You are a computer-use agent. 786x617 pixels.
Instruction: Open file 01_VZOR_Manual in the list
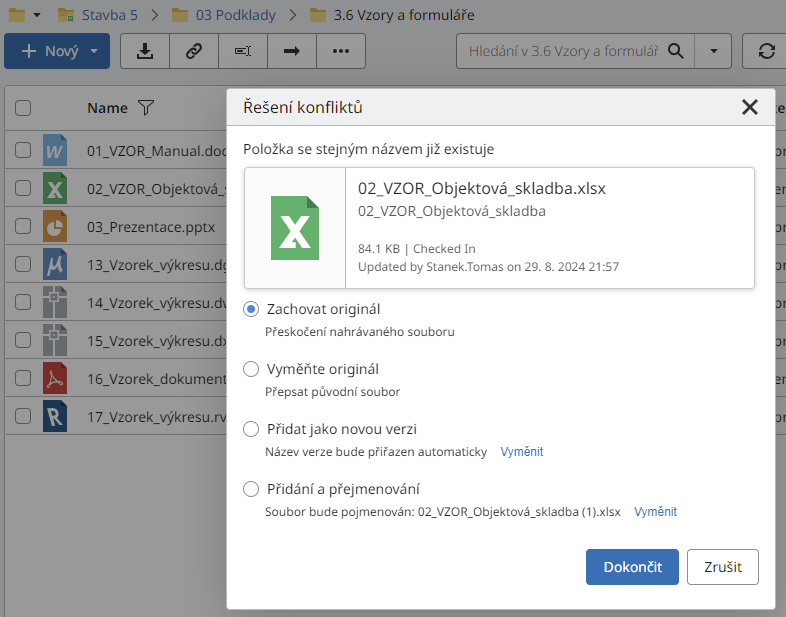156,150
